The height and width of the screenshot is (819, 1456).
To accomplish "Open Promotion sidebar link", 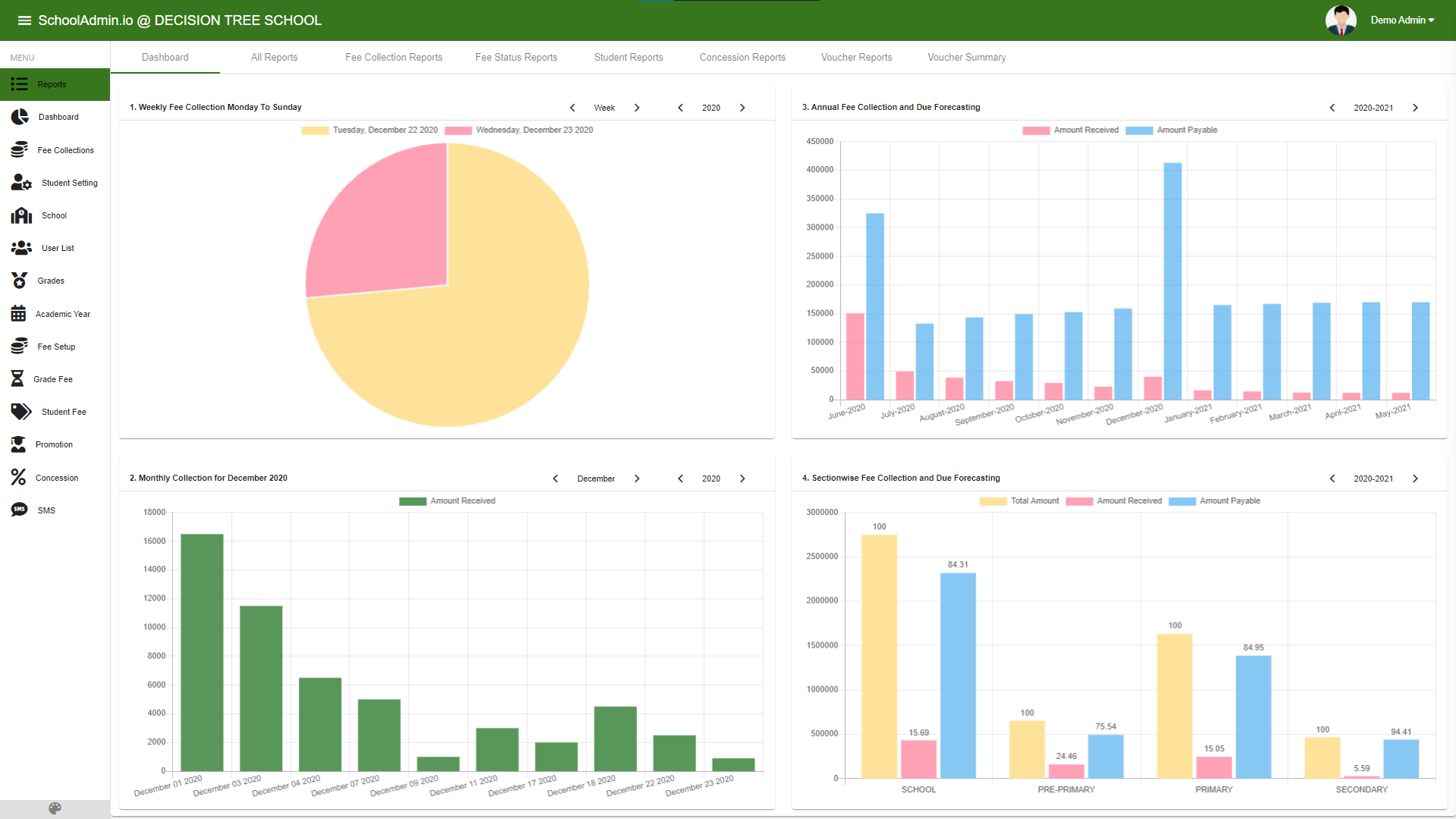I will 55,444.
